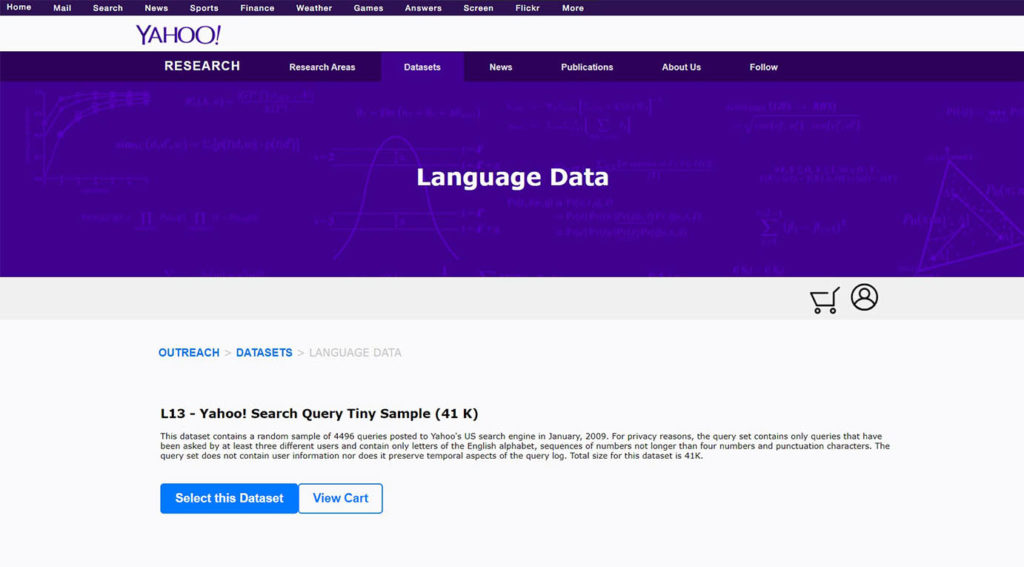Open the About Us tab
This screenshot has height=567, width=1024.
[681, 67]
